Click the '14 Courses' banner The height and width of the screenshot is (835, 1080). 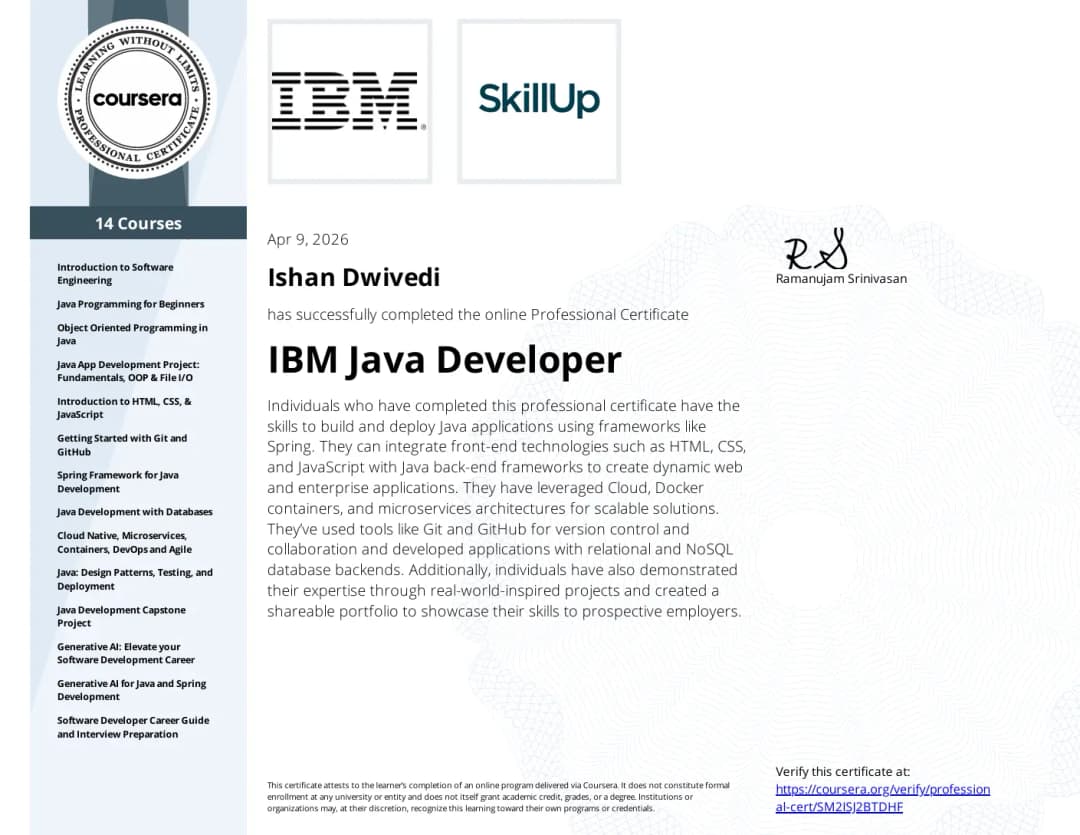(138, 223)
